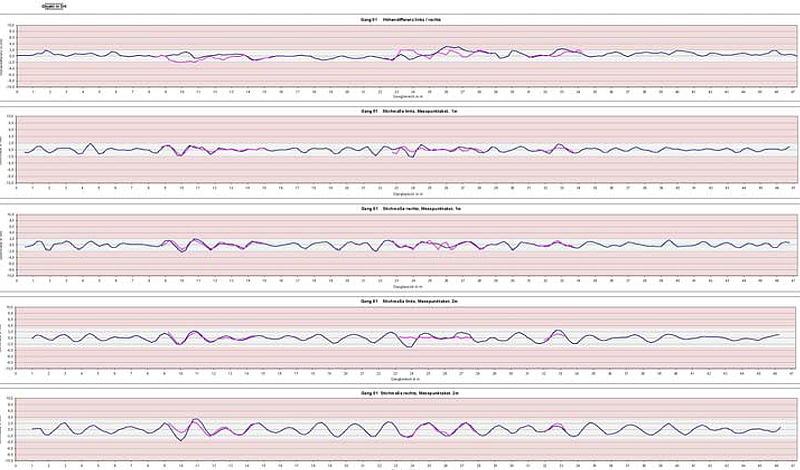Click the magenta line near meter 10 in the top chart
This screenshot has width=800, height=470.
pyautogui.click(x=182, y=62)
